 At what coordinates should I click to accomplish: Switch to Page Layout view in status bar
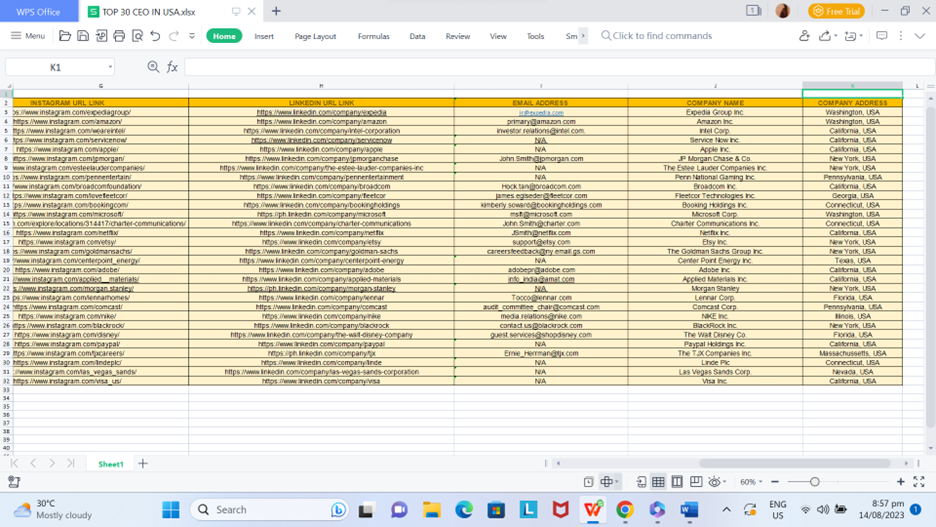pos(677,482)
